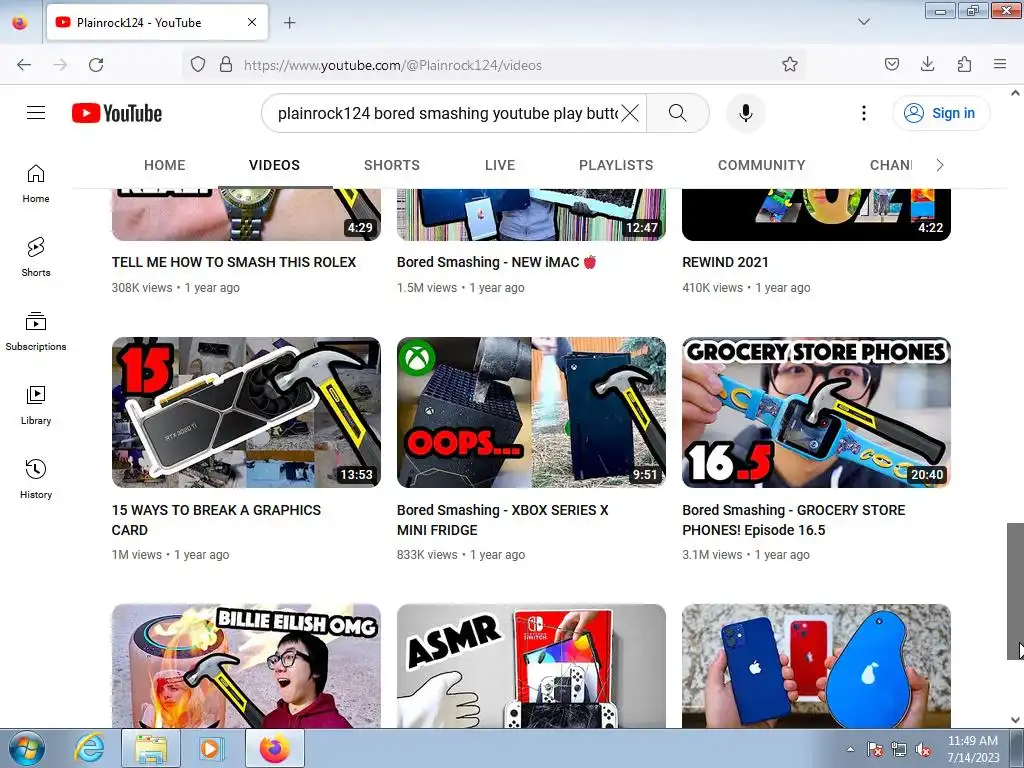Show hidden tray icons arrow
The height and width of the screenshot is (768, 1024).
[850, 750]
